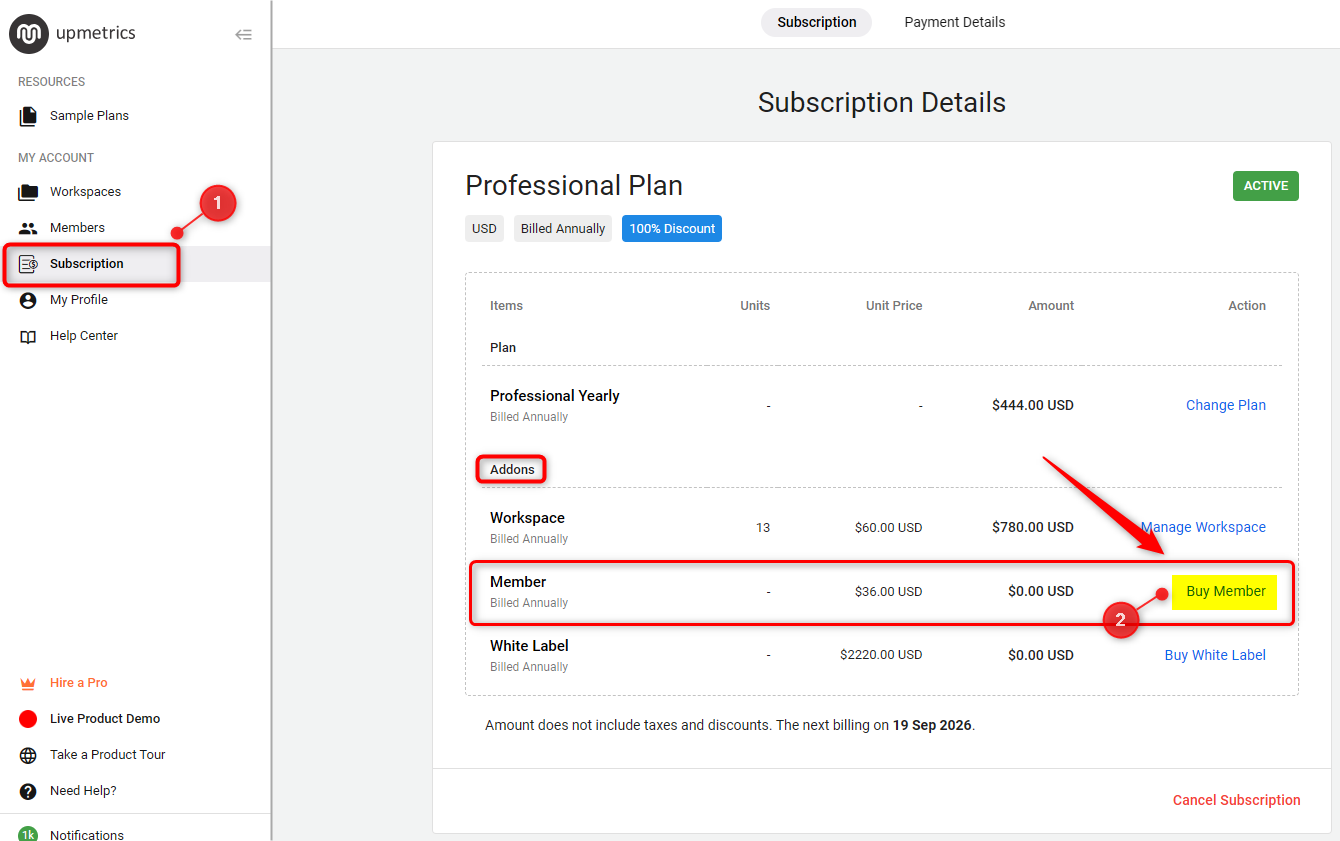Click the $2220.00 USD unit price
The width and height of the screenshot is (1340, 841).
(881, 655)
